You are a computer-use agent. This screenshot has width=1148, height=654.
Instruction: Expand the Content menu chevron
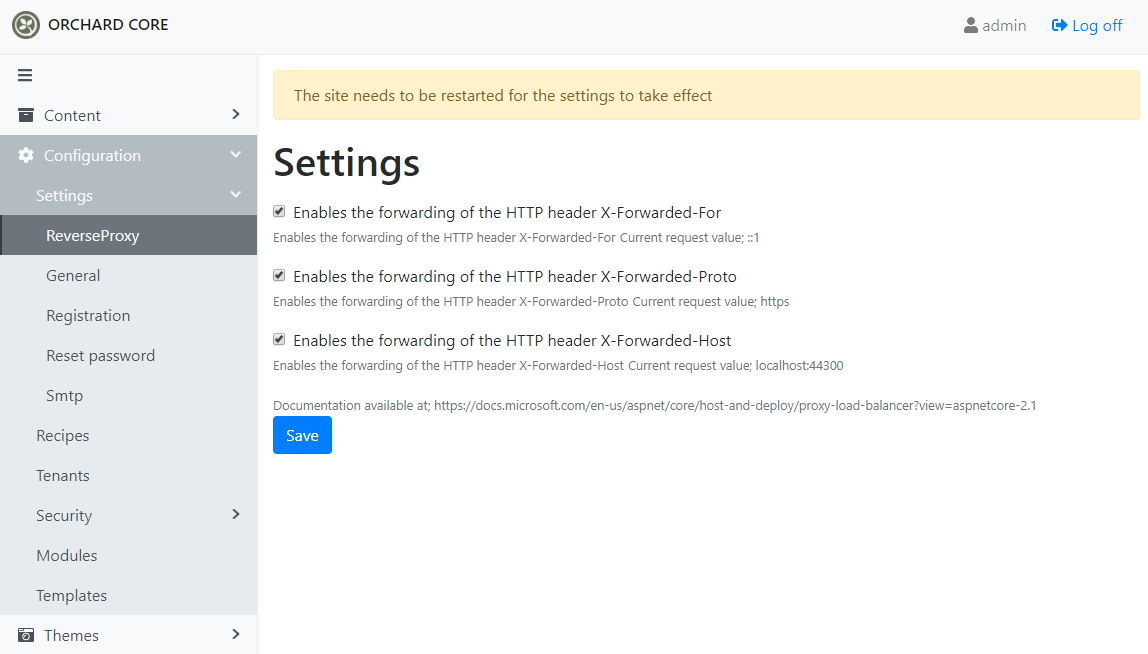click(x=236, y=114)
